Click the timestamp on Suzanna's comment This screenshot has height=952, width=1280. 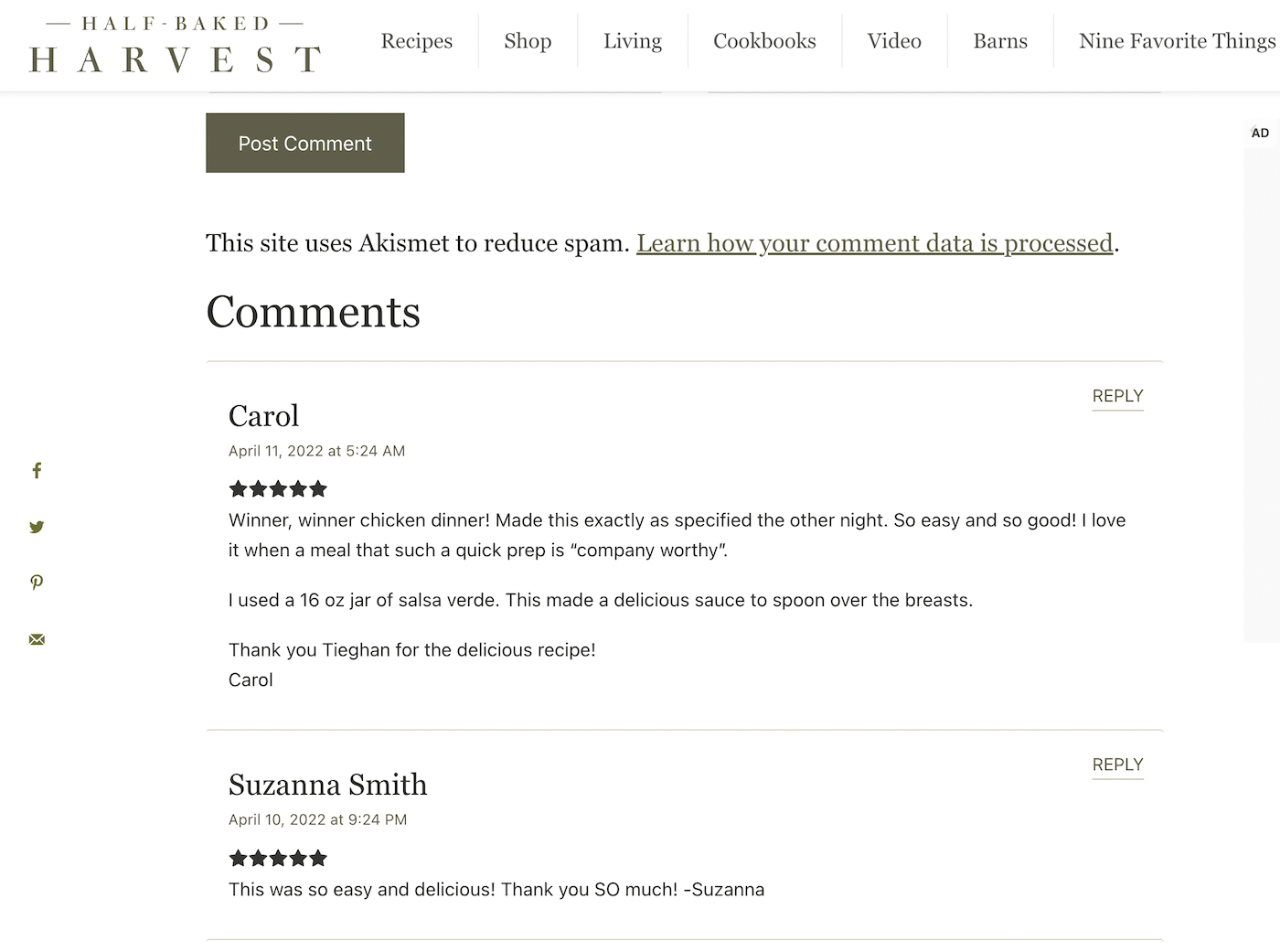[317, 819]
